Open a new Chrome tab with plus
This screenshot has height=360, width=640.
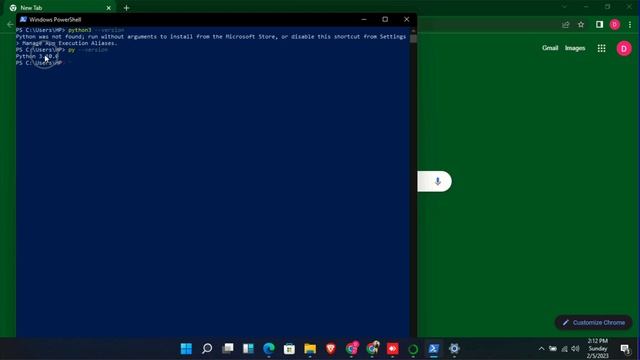click(x=127, y=8)
